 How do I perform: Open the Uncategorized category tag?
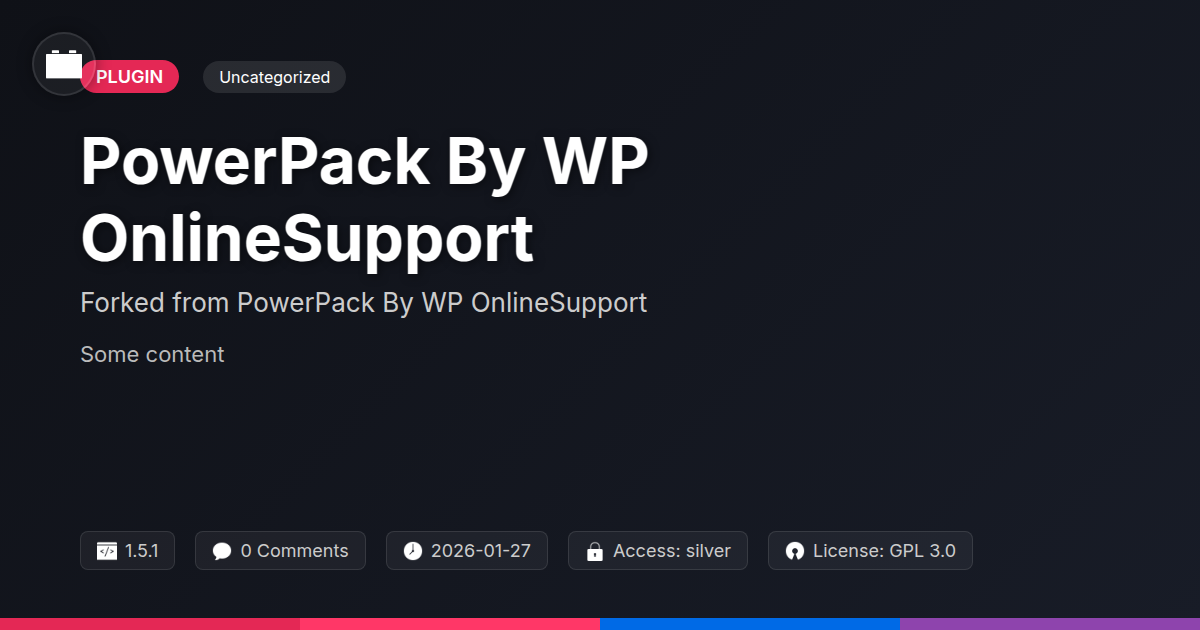[x=274, y=77]
